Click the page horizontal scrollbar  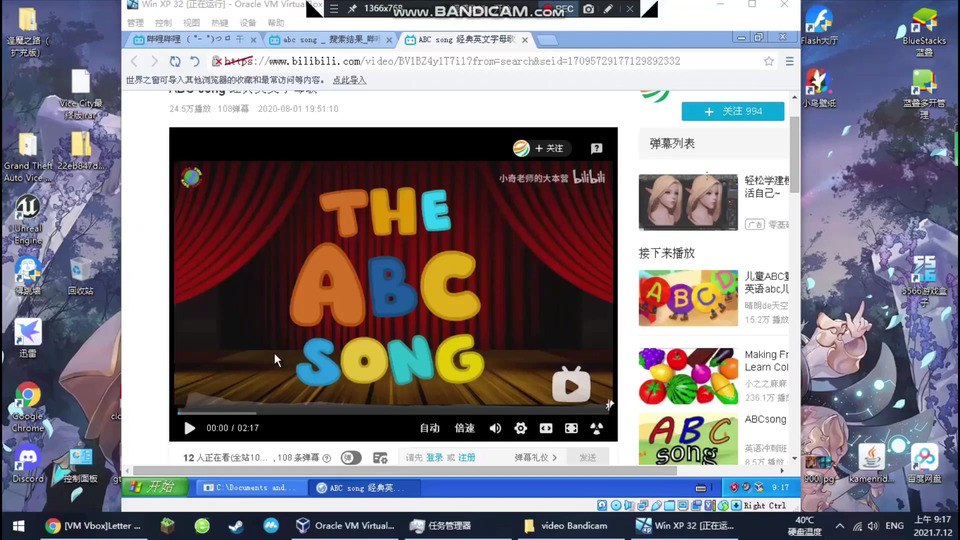[x=405, y=471]
